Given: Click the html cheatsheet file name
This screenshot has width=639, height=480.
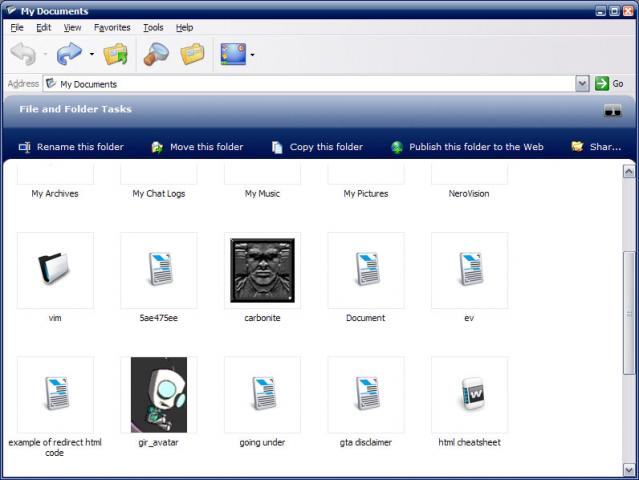Looking at the screenshot, I should click(x=469, y=442).
